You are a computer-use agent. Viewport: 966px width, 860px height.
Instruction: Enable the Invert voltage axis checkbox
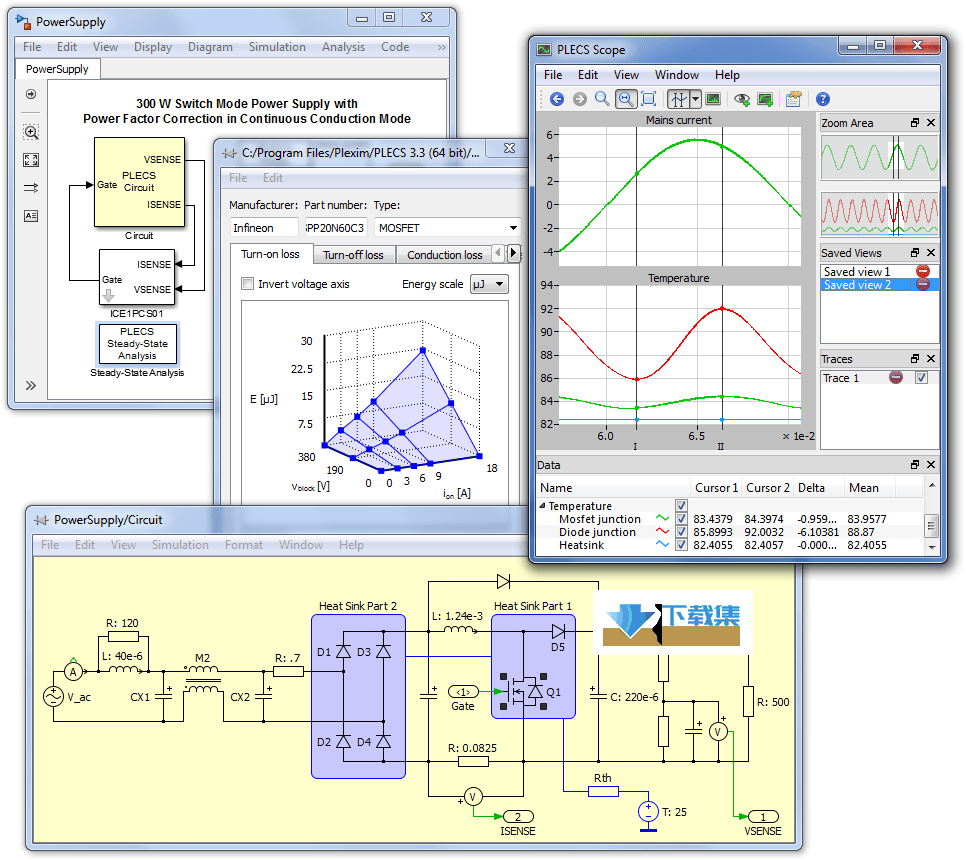coord(248,284)
